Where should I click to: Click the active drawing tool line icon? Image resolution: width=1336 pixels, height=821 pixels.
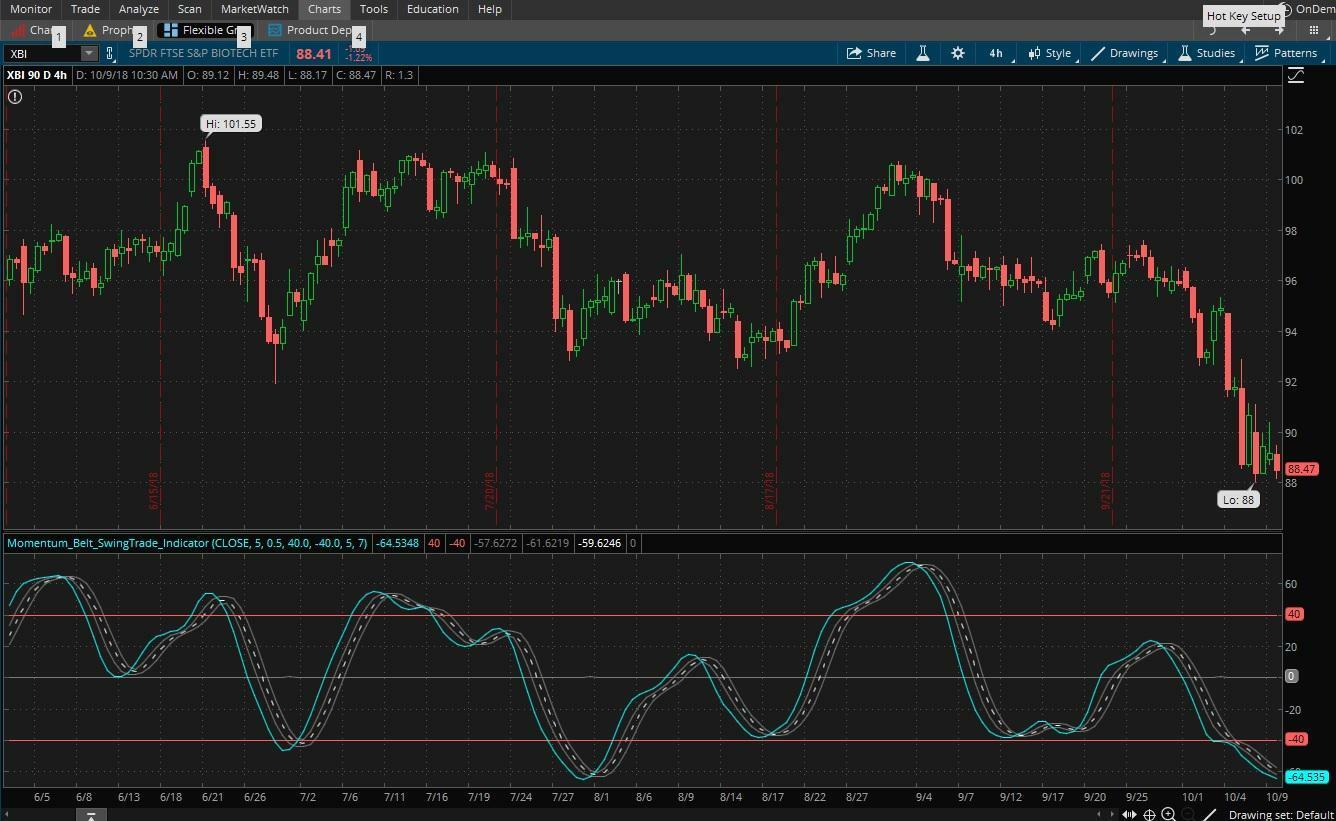[1210, 815]
